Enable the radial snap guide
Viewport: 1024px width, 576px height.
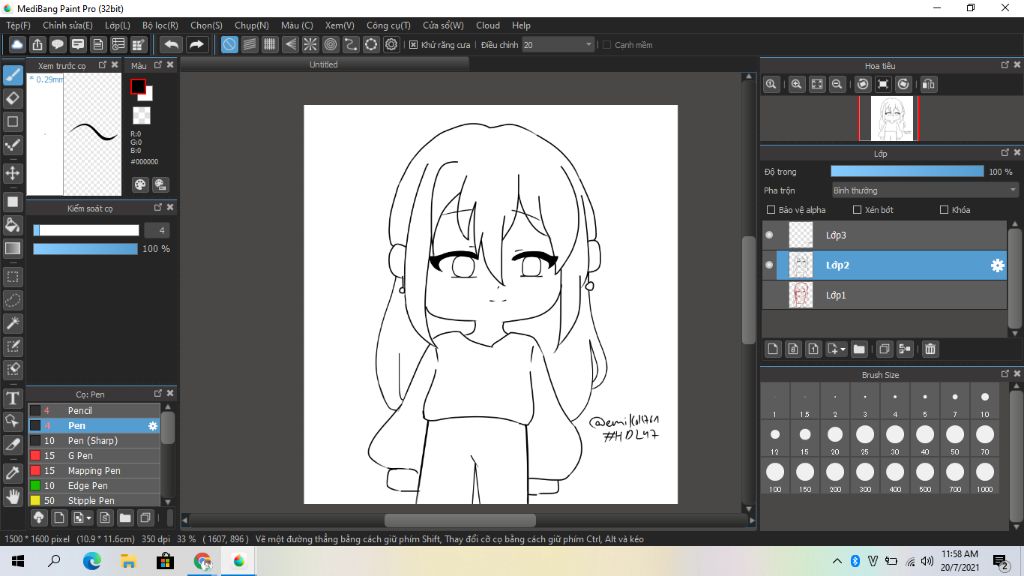pyautogui.click(x=310, y=44)
